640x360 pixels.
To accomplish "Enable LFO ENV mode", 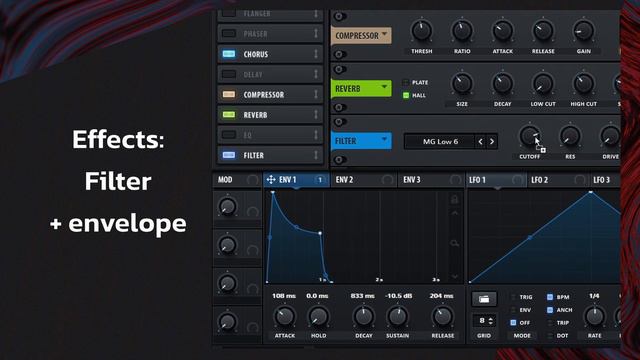I will (x=513, y=310).
